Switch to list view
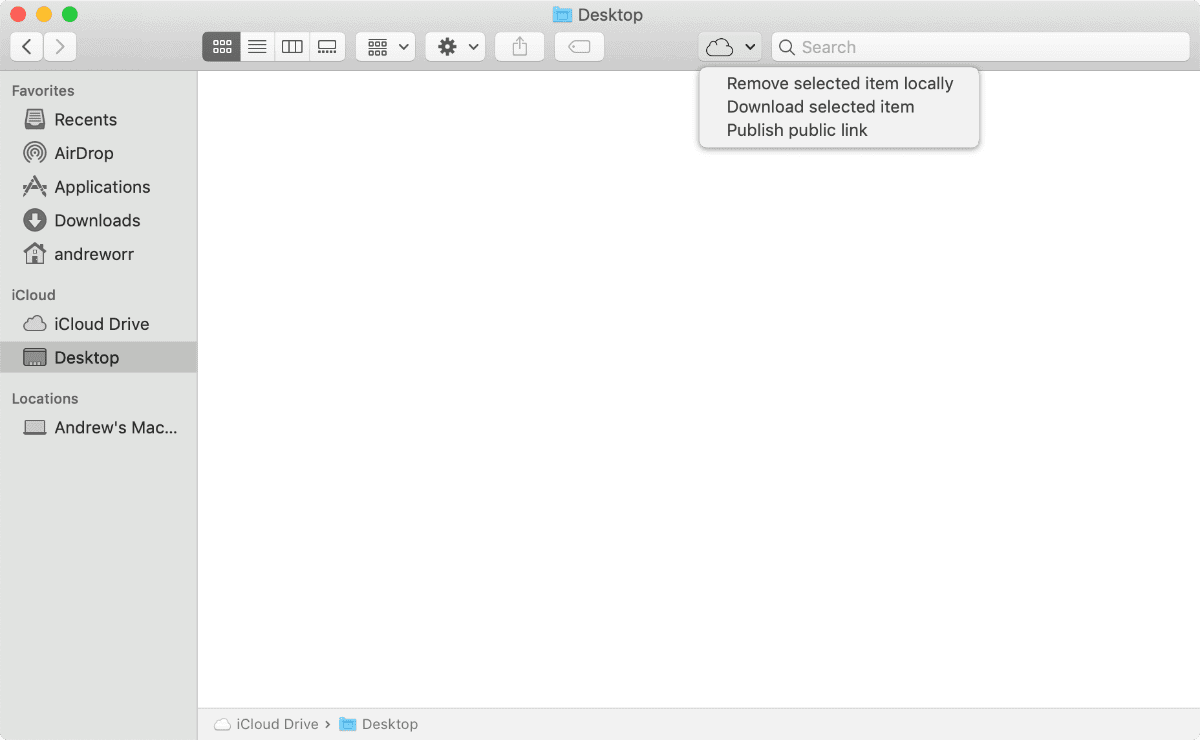 pos(257,47)
